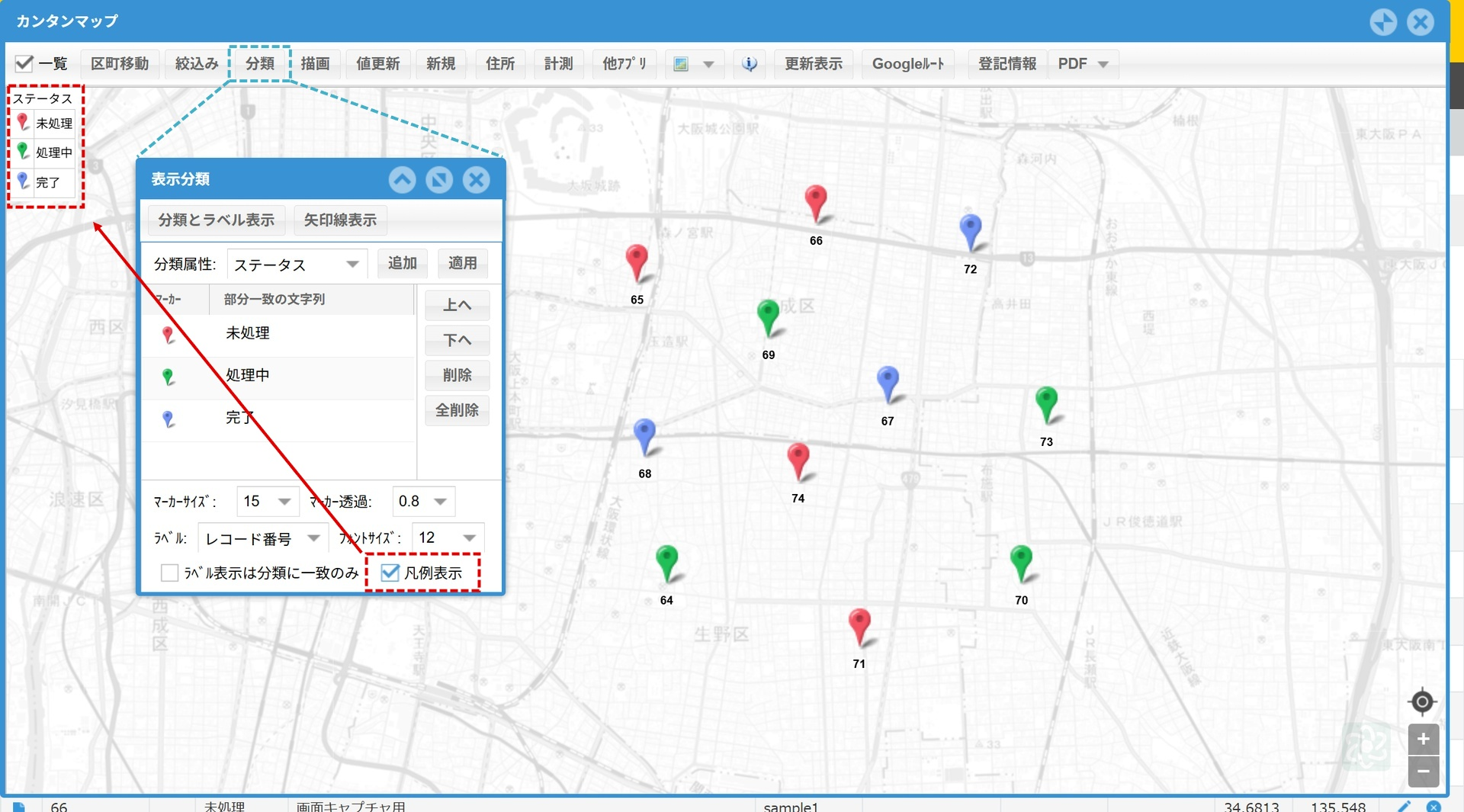Click red map marker number 66
Image resolution: width=1464 pixels, height=812 pixels.
pyautogui.click(x=816, y=203)
